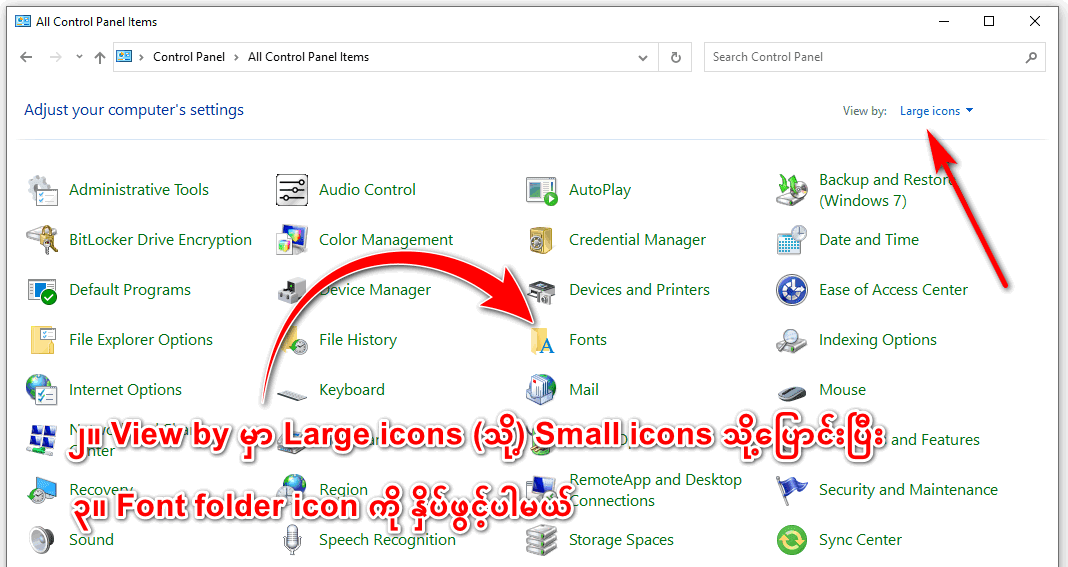Click the Devices and Printers icon
Image resolution: width=1068 pixels, height=567 pixels.
542,290
